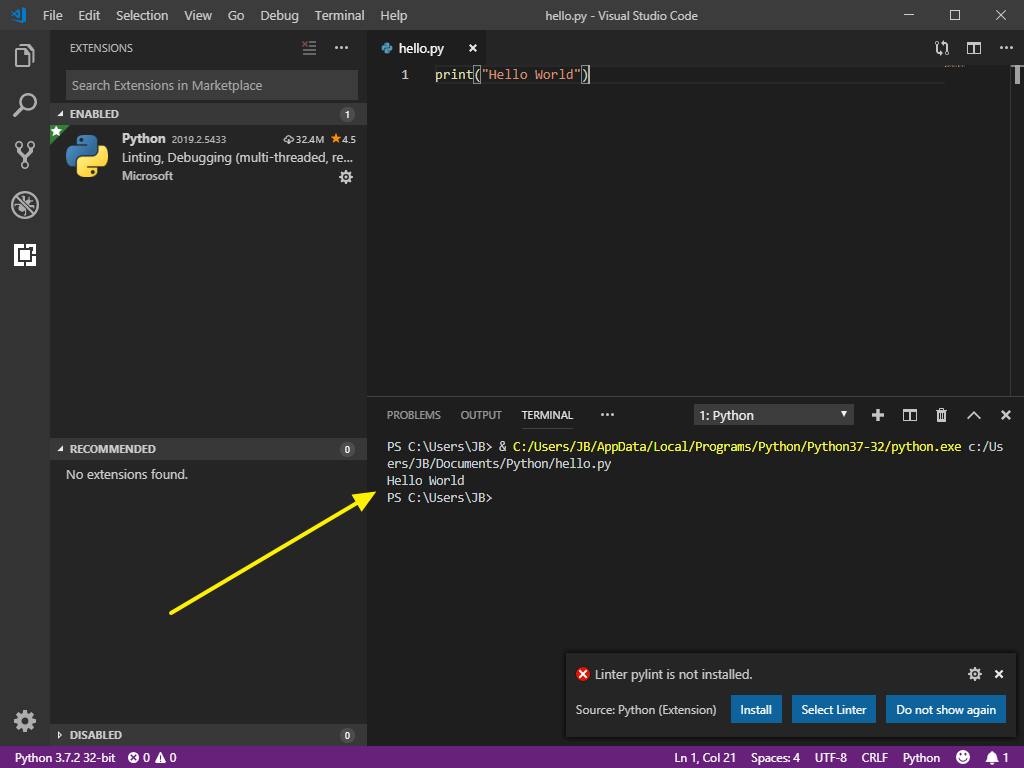Image resolution: width=1024 pixels, height=768 pixels.
Task: Open the Explorer view
Action: coord(24,57)
